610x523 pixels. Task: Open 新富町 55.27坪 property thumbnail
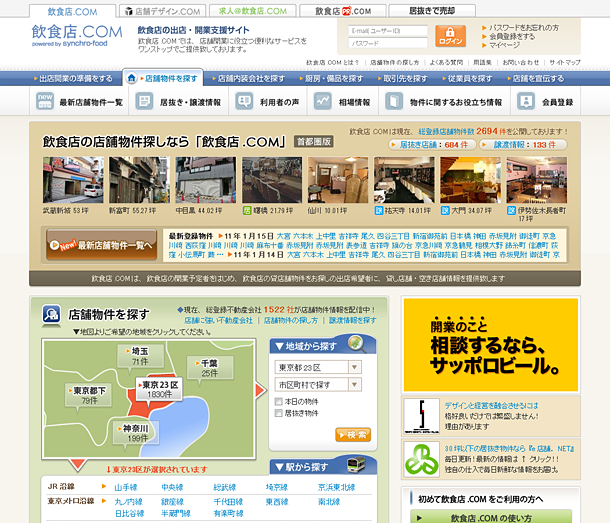click(139, 180)
